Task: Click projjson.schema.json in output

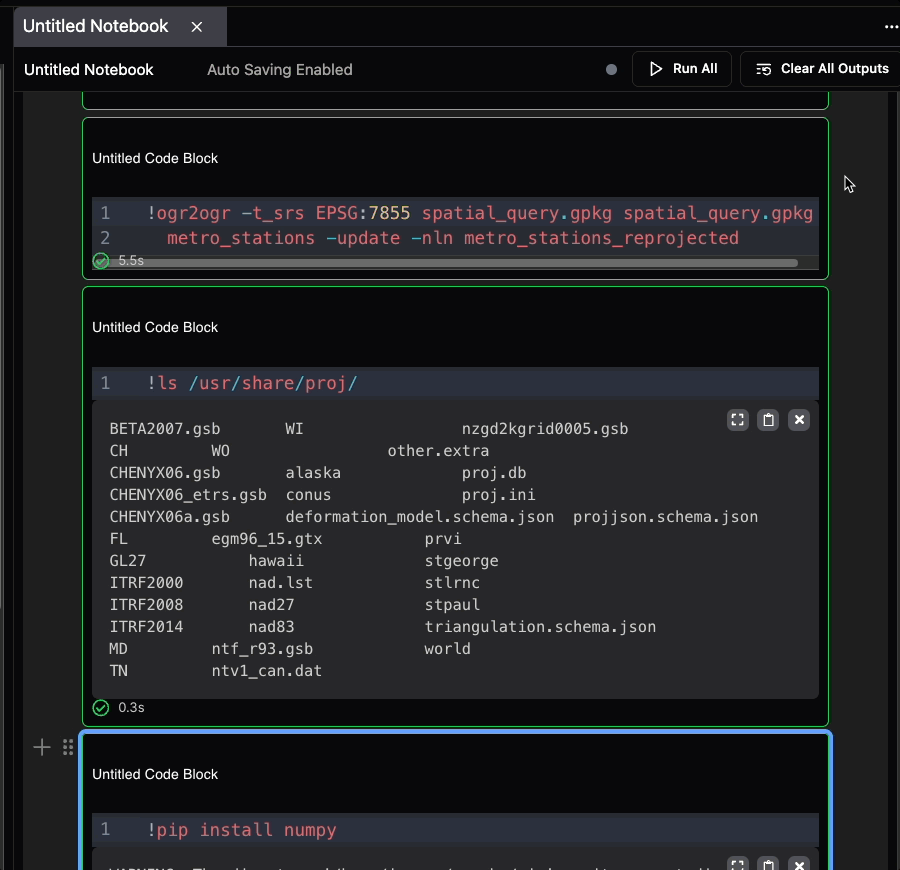Action: (x=665, y=516)
